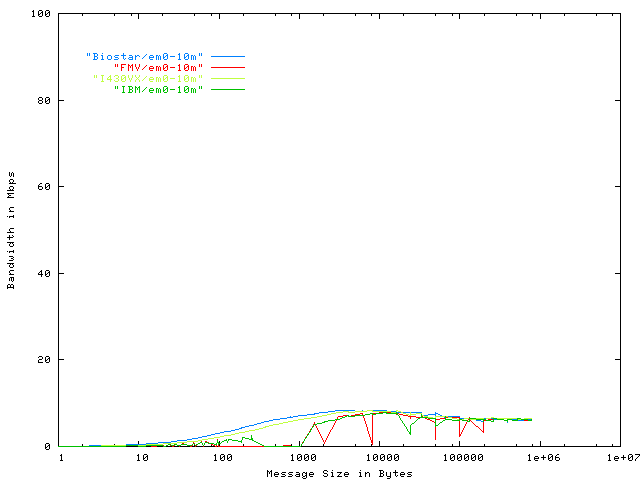This screenshot has height=480, width=640.
Task: Click the x-axis label 1e+07
Action: (x=623, y=458)
